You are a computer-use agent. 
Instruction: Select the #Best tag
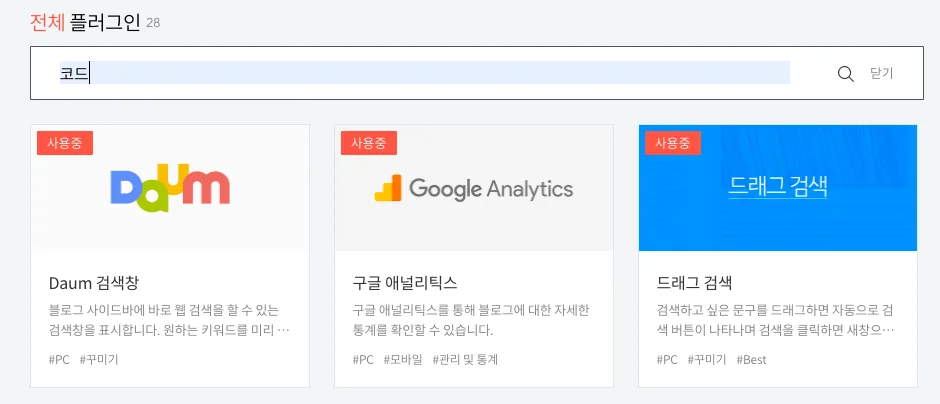pyautogui.click(x=751, y=360)
